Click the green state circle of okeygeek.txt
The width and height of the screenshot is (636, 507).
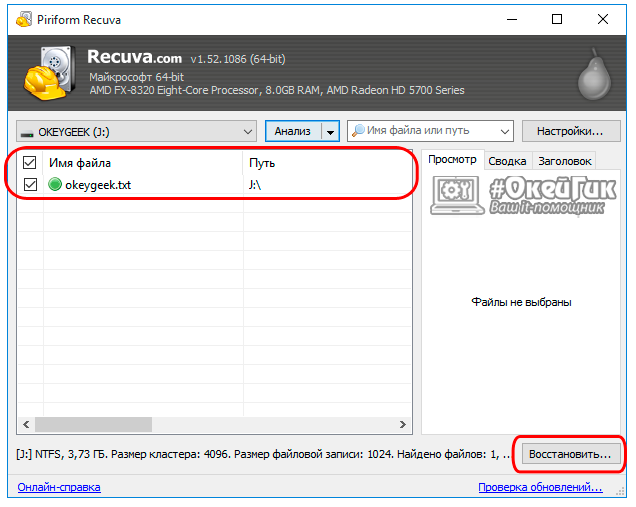click(55, 185)
